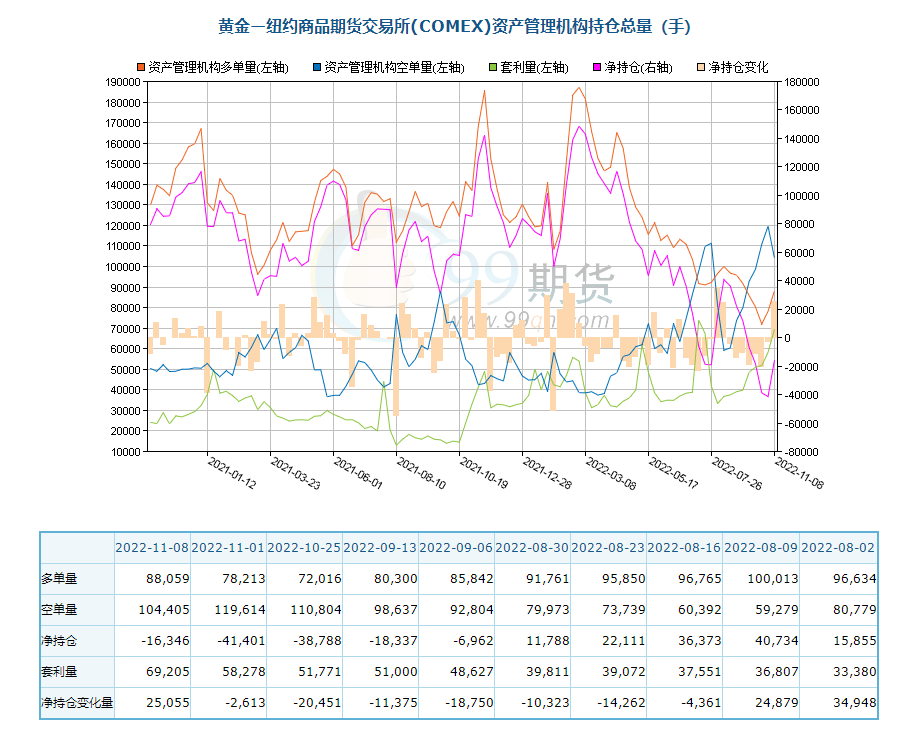Click the green 套利量 legend swatch

pos(492,67)
